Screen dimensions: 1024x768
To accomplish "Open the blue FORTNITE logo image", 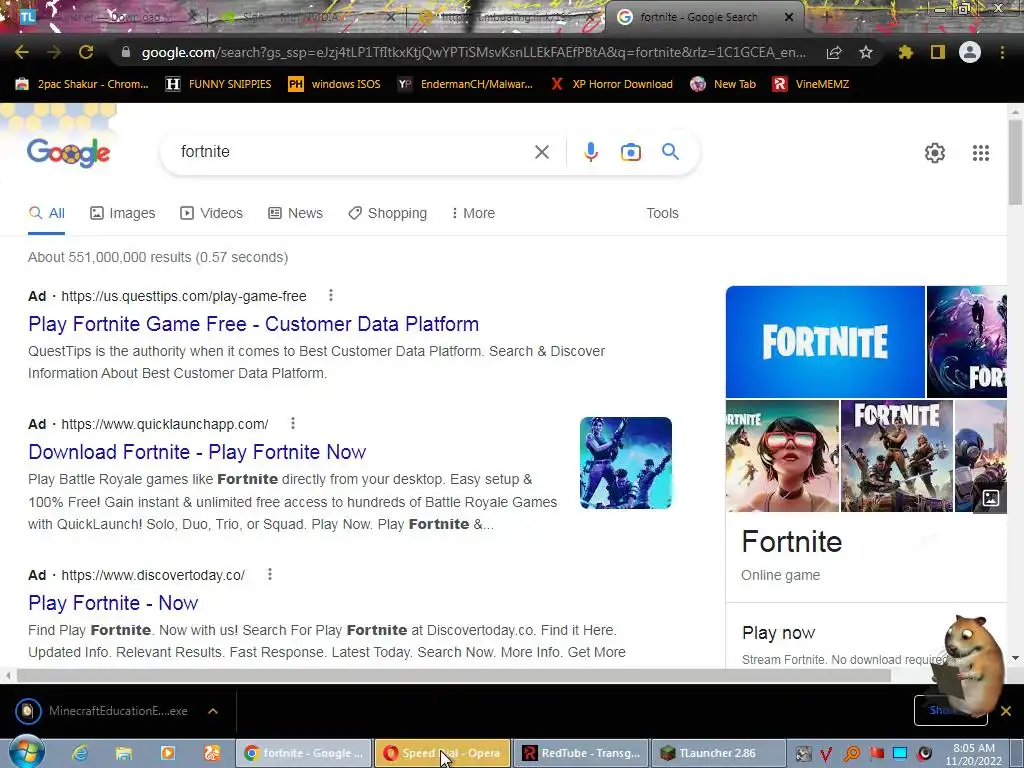I will pos(825,342).
